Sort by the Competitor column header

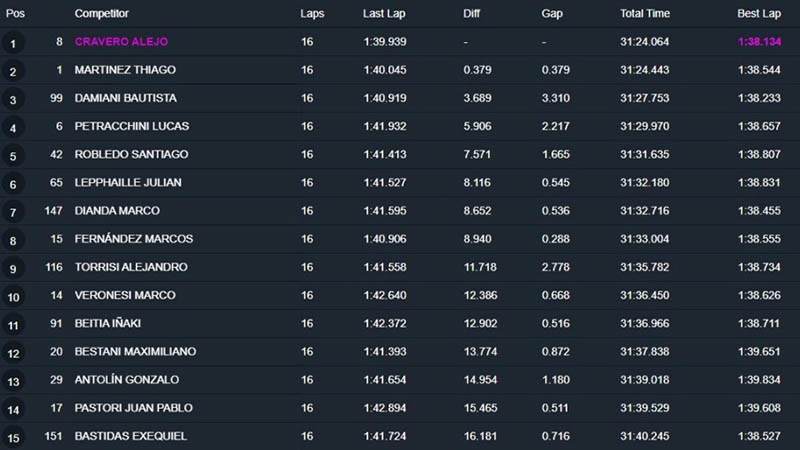102,14
